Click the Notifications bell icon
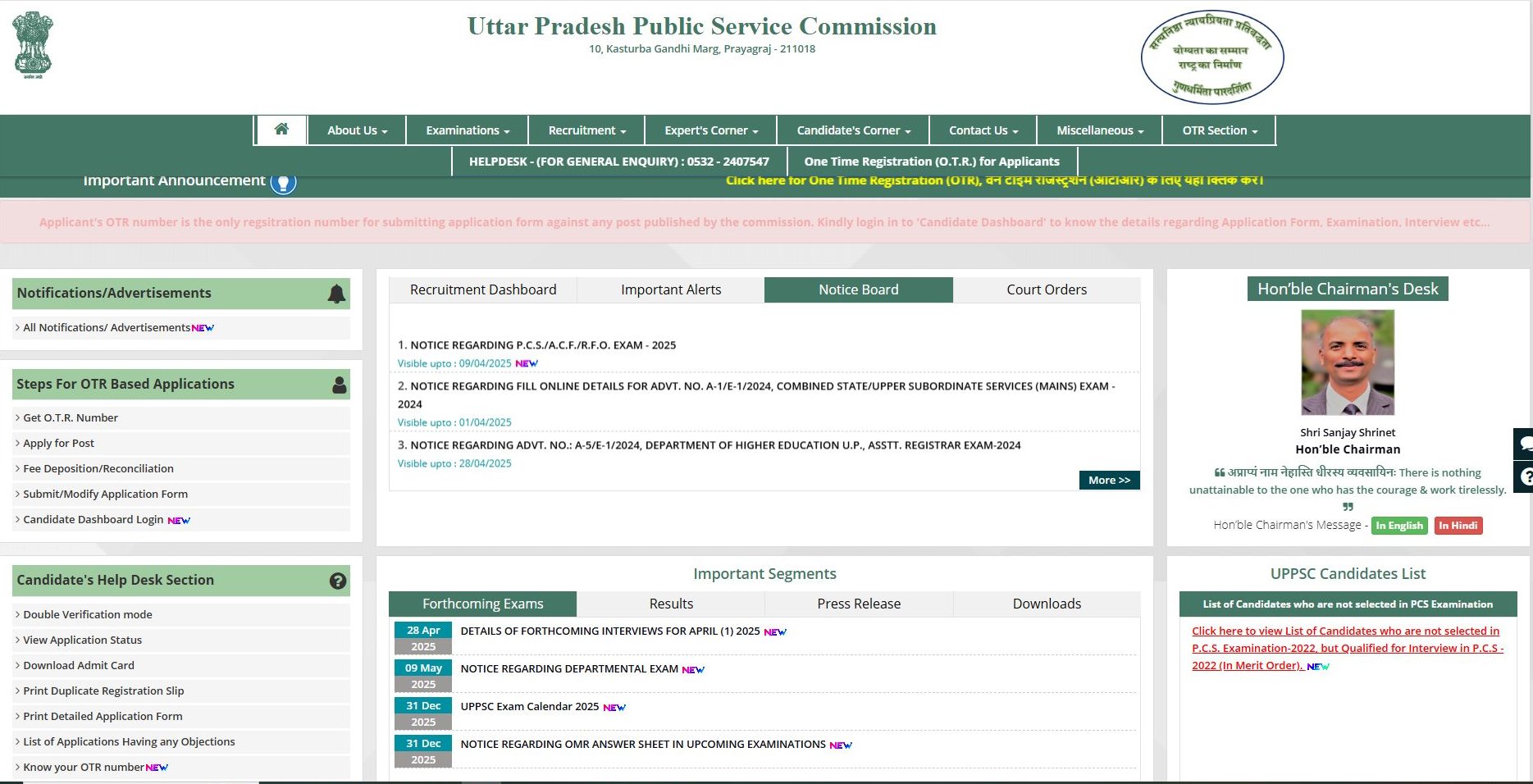 pyautogui.click(x=336, y=294)
